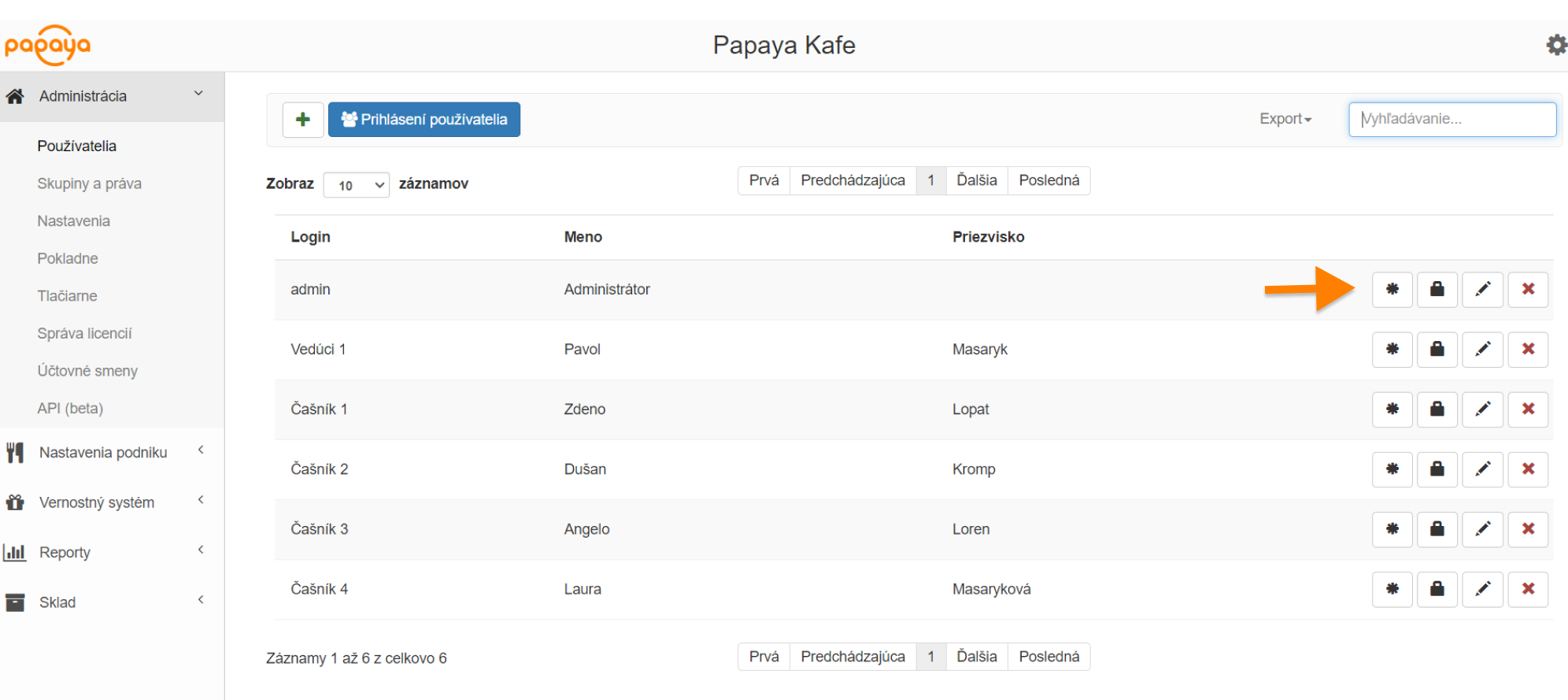Image resolution: width=1568 pixels, height=700 pixels.
Task: Open the Export dropdown
Action: (1285, 119)
